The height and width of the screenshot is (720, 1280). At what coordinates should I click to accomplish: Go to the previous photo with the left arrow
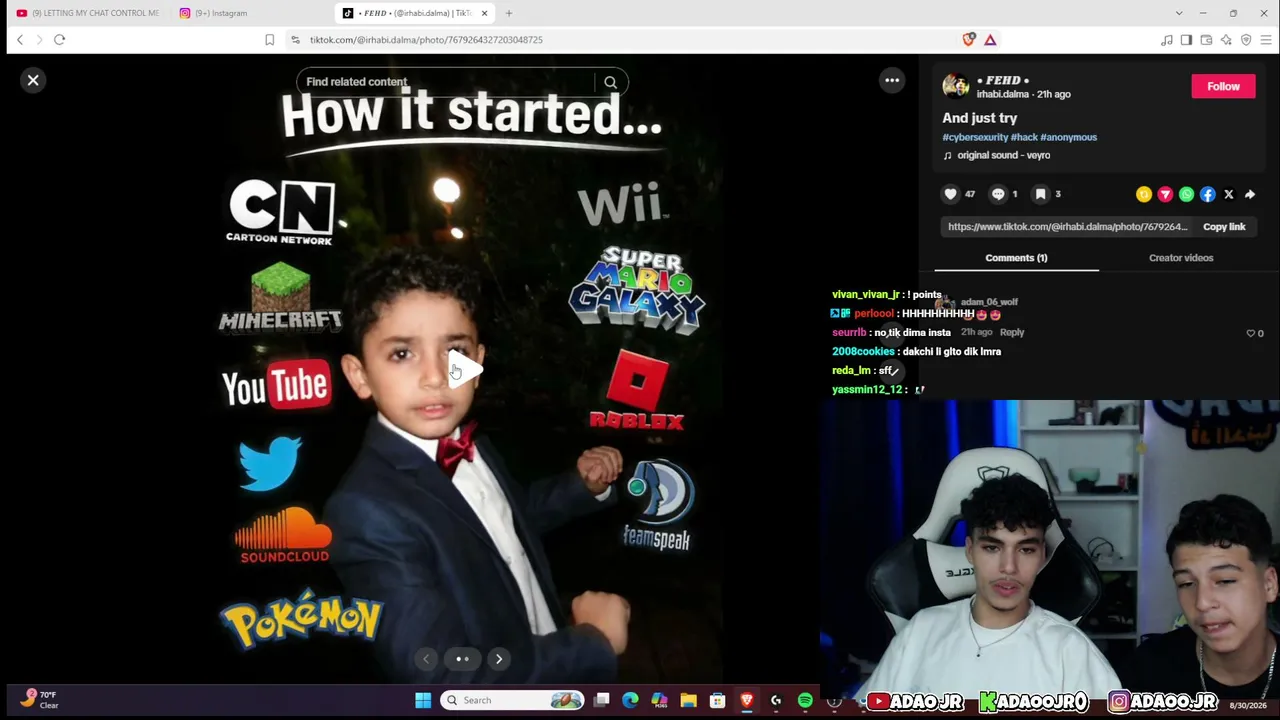[426, 658]
